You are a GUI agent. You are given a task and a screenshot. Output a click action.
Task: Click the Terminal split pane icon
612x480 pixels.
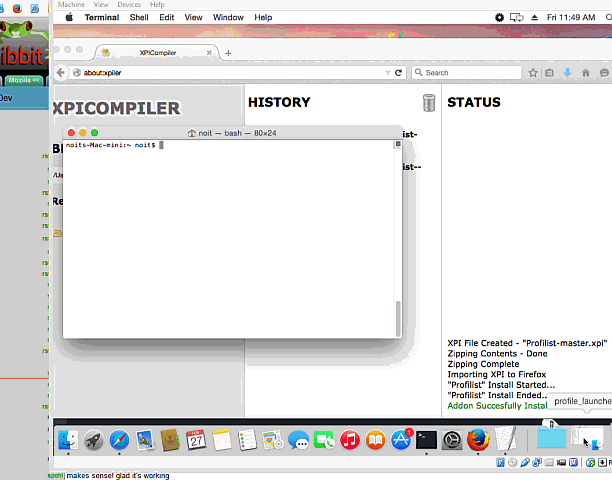pyautogui.click(x=398, y=144)
